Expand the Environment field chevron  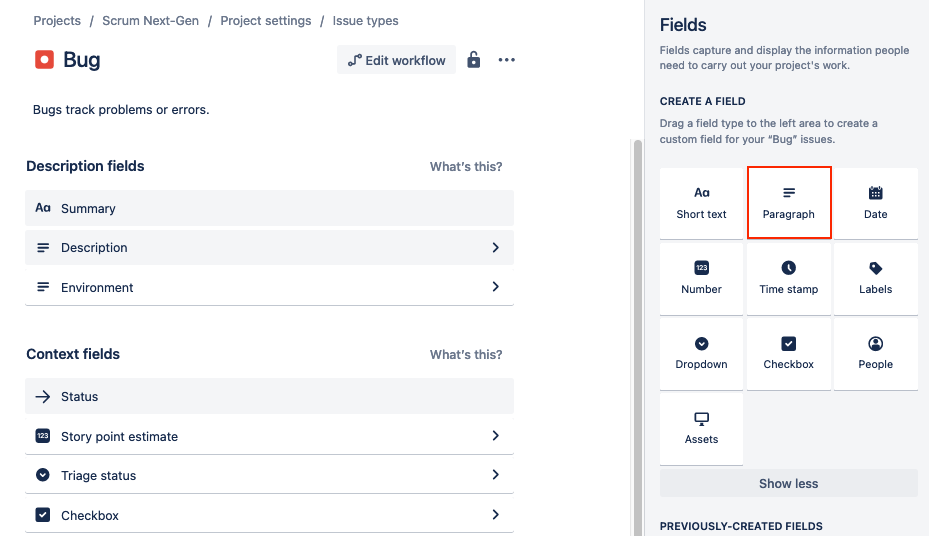[x=495, y=287]
